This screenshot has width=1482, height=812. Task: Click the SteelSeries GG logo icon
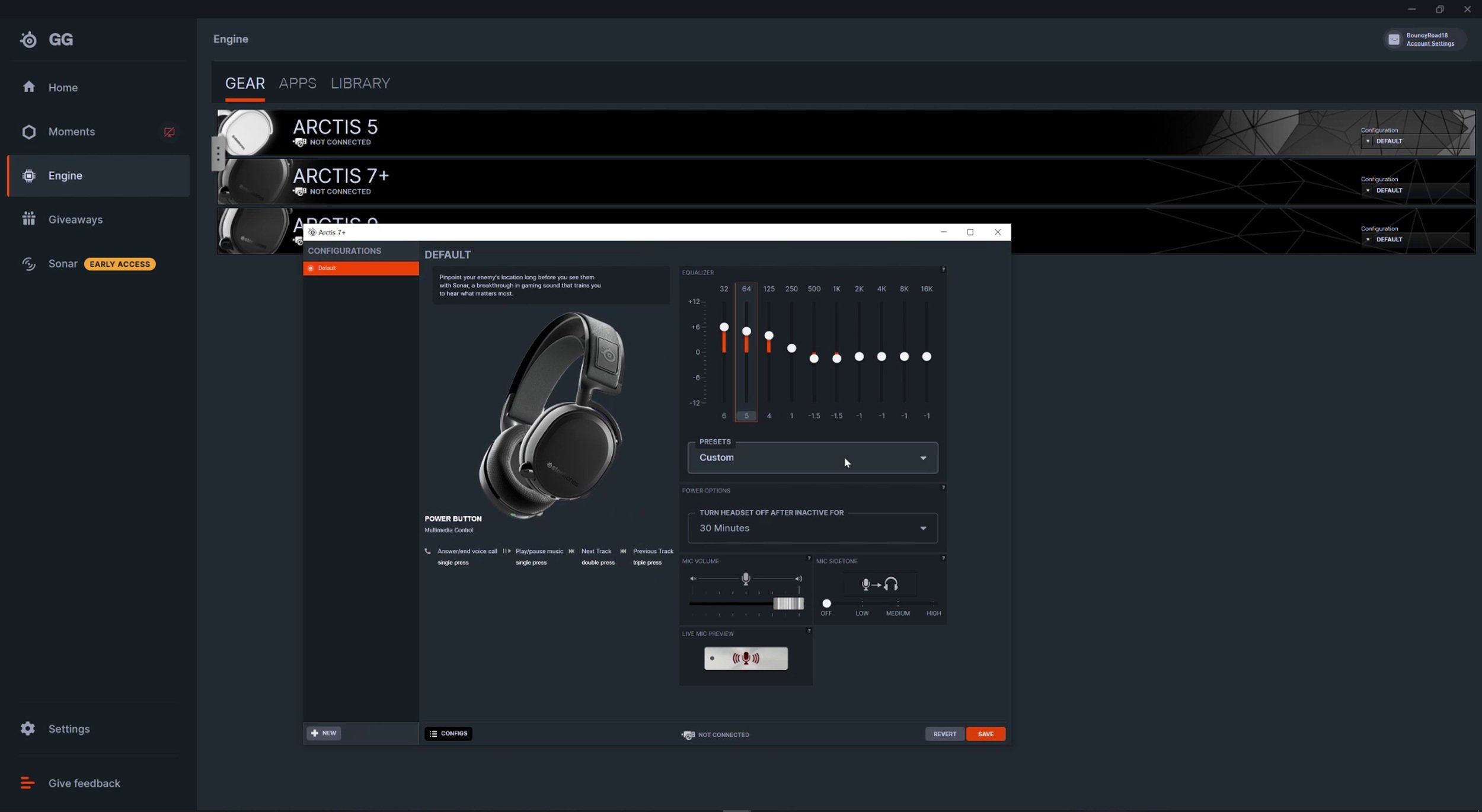point(28,40)
